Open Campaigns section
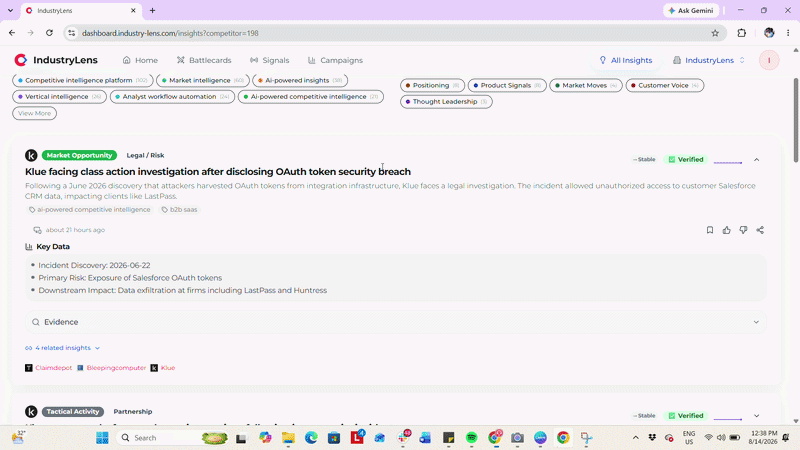The image size is (800, 450). click(x=335, y=60)
